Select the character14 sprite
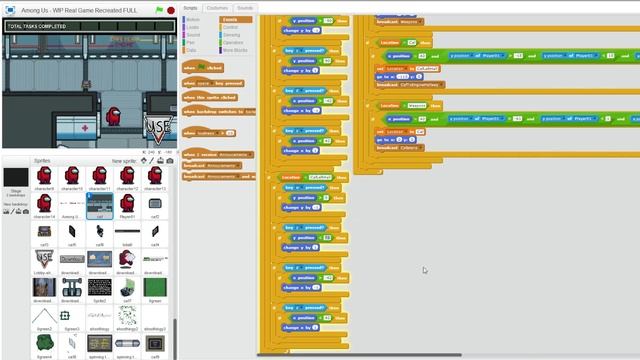 pyautogui.click(x=44, y=206)
